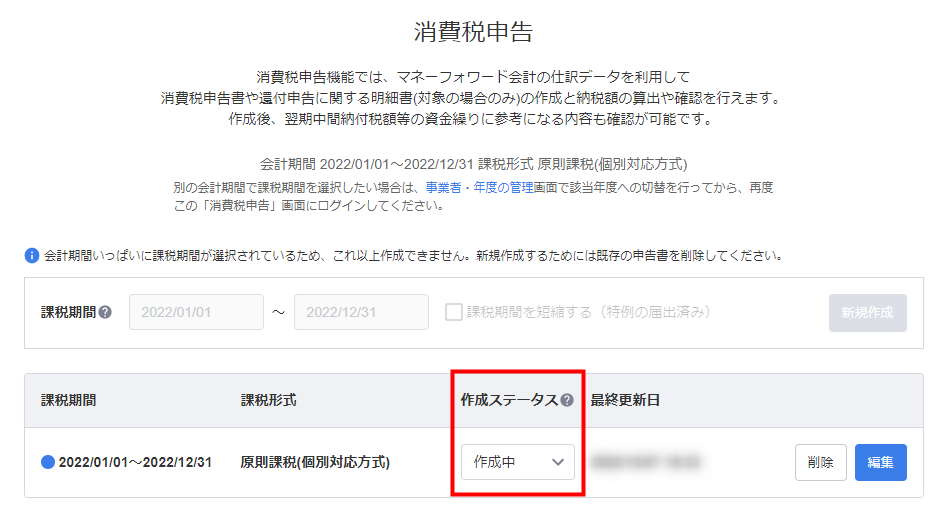The height and width of the screenshot is (521, 946).
Task: Click the end date field 2022/12/31
Action: coord(361,312)
